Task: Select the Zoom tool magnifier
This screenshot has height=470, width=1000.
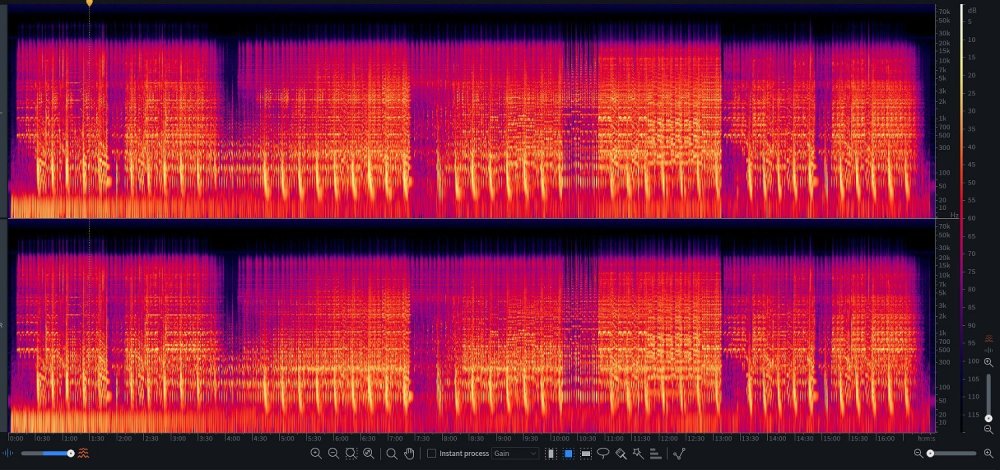Action: pyautogui.click(x=392, y=454)
